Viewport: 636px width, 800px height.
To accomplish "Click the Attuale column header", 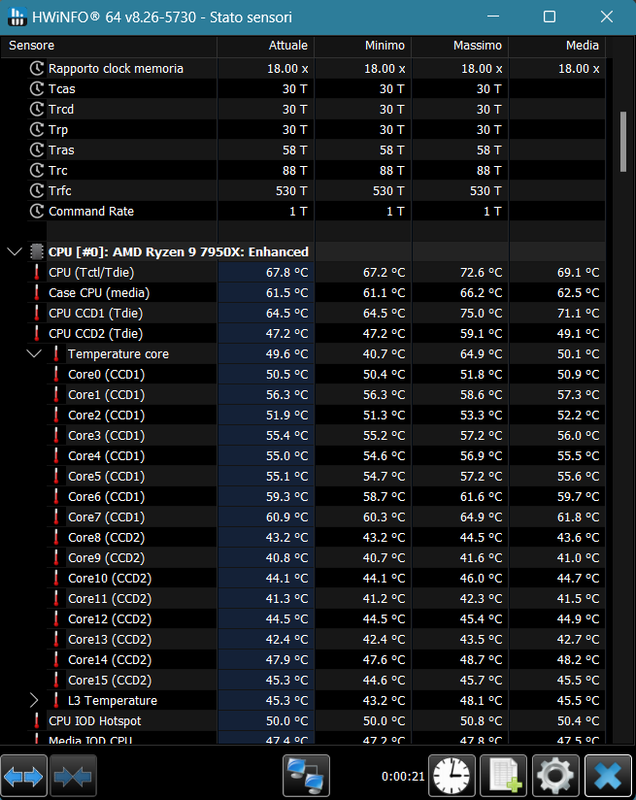I will click(266, 46).
